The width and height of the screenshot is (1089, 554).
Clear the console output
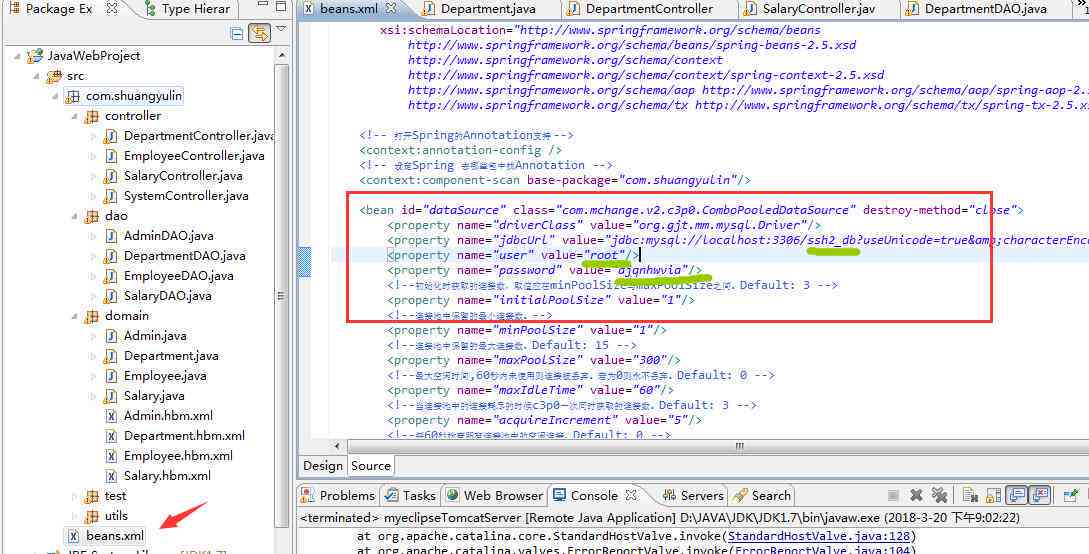pos(970,495)
